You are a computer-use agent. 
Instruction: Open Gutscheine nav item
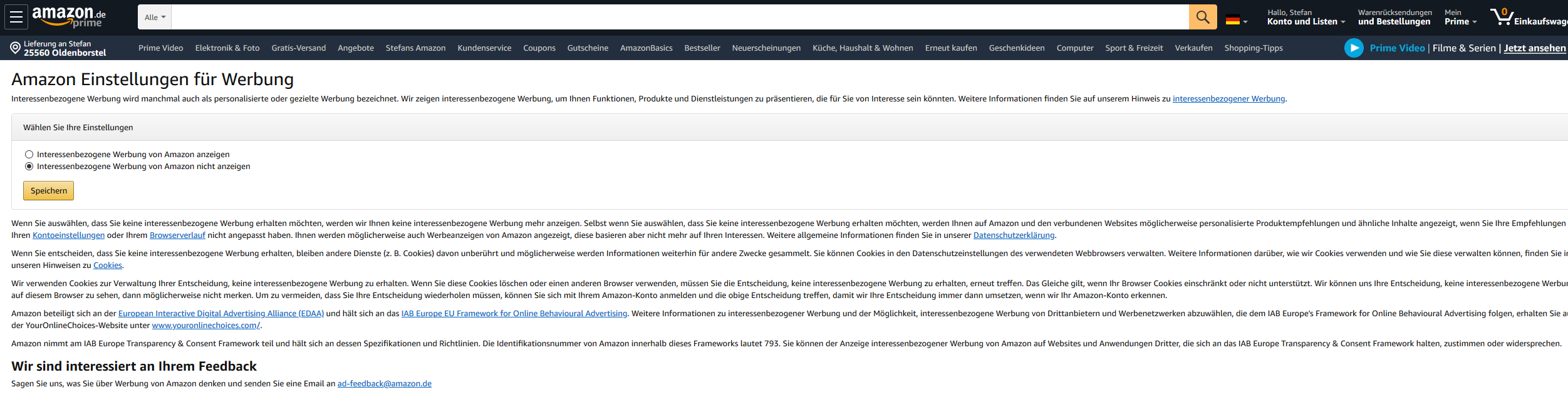[588, 48]
